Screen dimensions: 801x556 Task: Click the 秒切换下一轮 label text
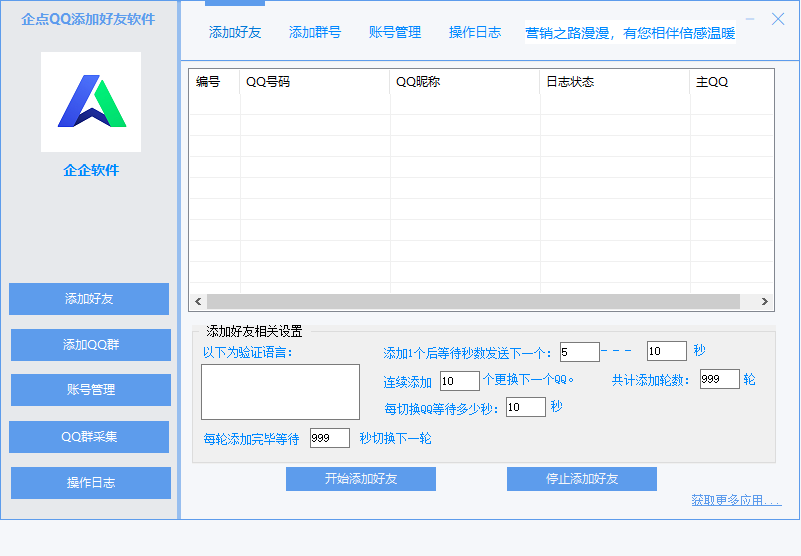click(x=395, y=438)
